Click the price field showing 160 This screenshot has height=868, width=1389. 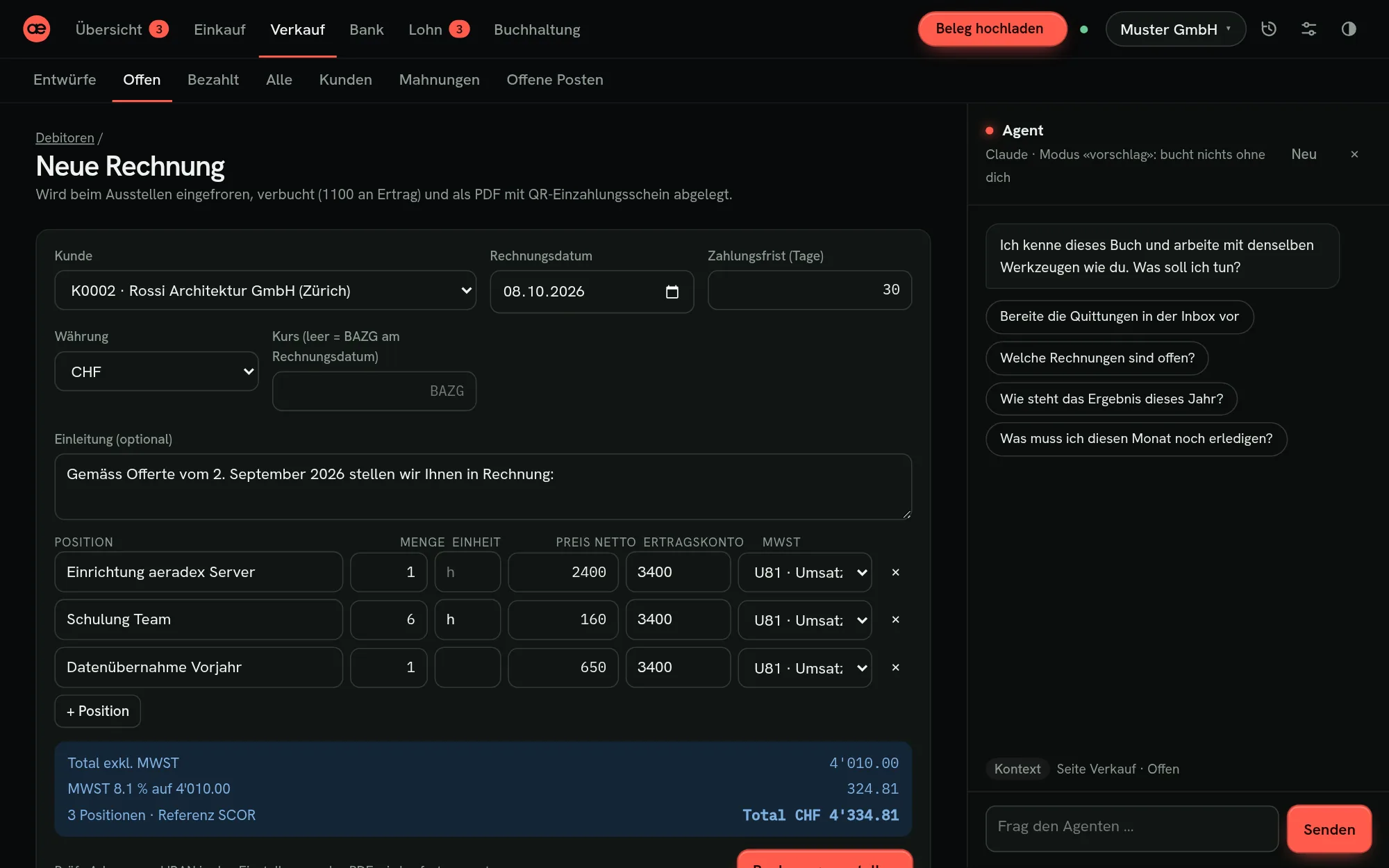(563, 619)
